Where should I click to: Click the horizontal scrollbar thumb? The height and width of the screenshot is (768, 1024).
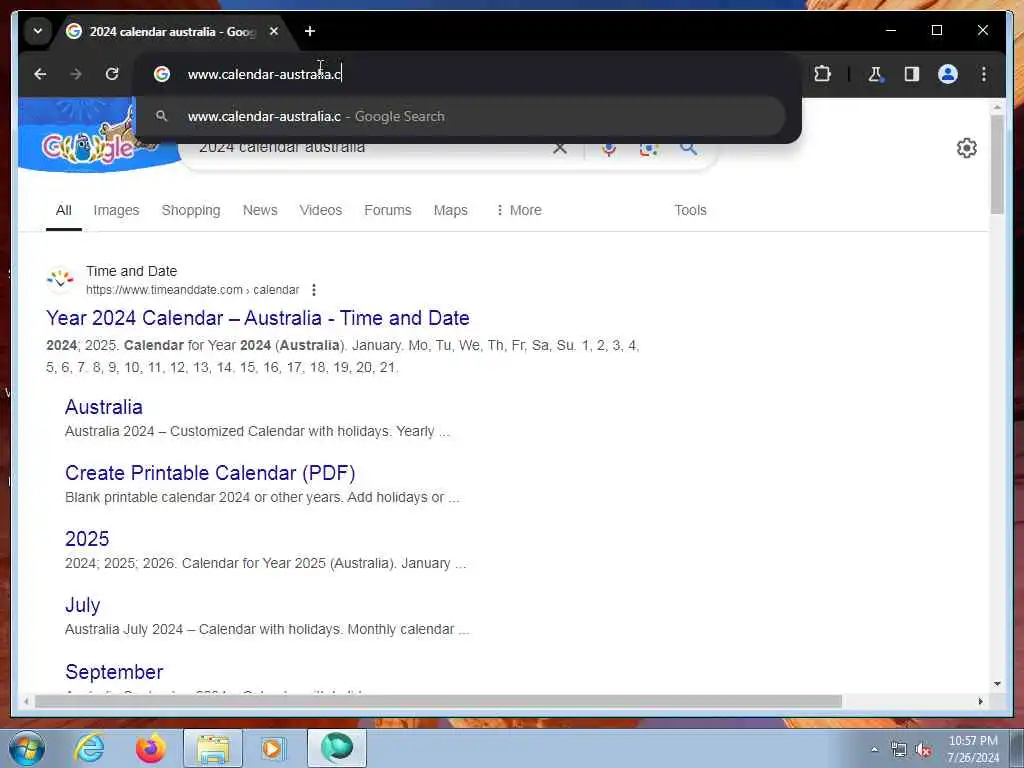coord(438,701)
